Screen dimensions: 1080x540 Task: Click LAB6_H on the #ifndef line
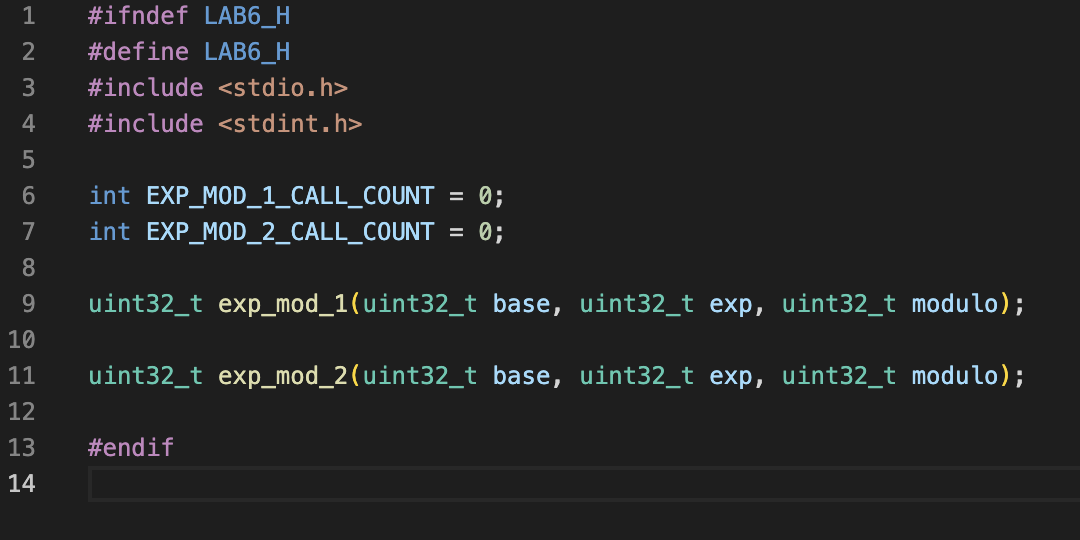247,16
